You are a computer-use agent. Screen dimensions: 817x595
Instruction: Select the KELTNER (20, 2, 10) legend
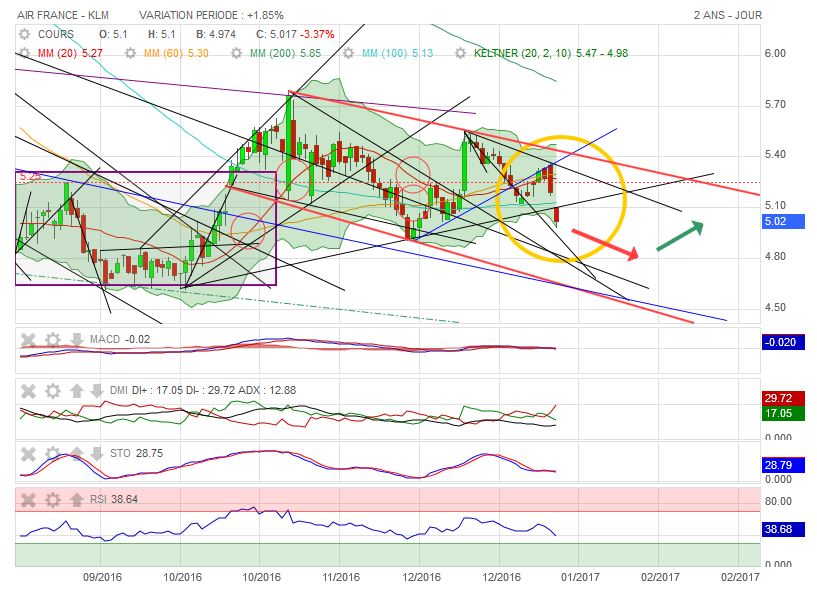[551, 53]
